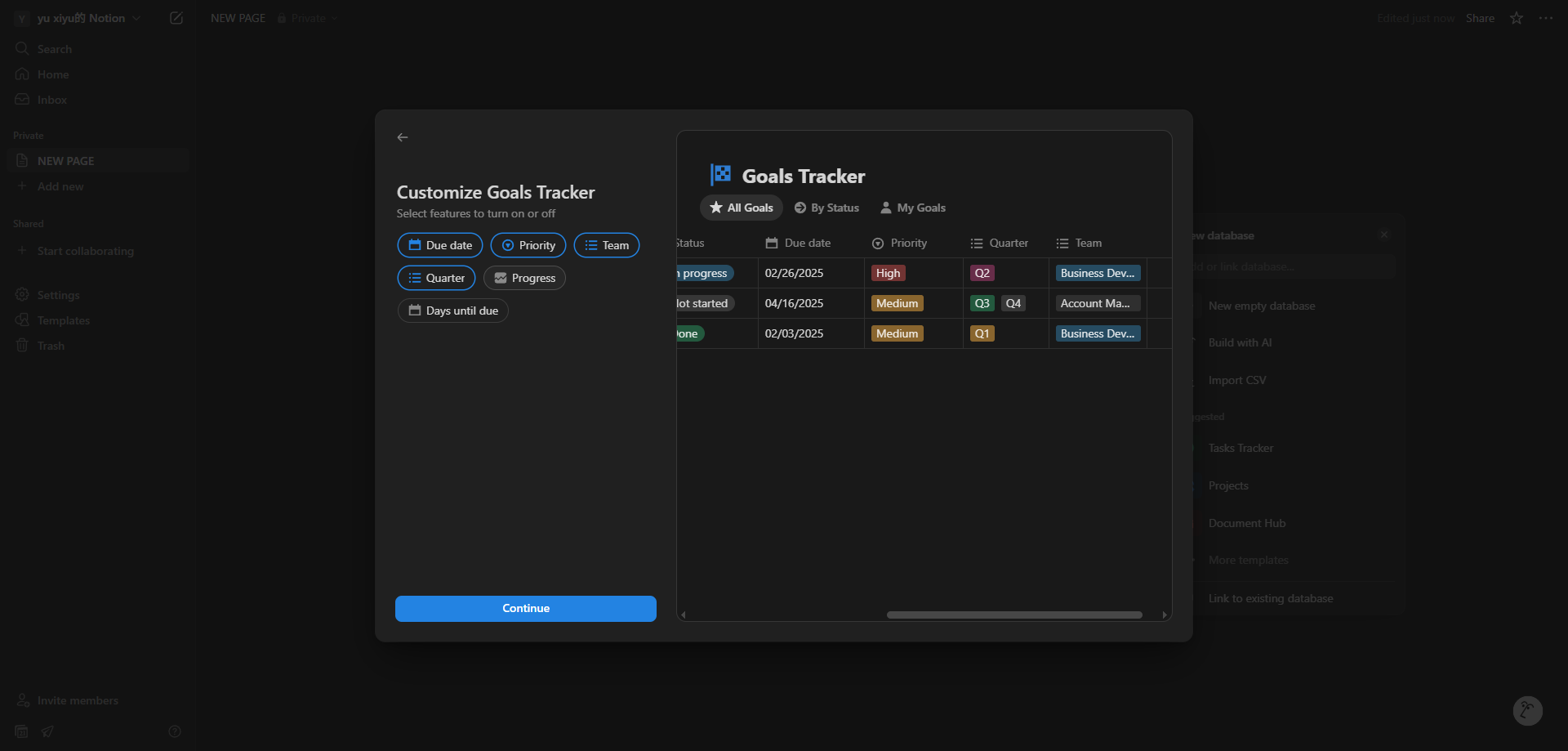Screen dimensions: 1568x751
Task: Open the Notion AI assistant floating button
Action: click(x=1527, y=711)
